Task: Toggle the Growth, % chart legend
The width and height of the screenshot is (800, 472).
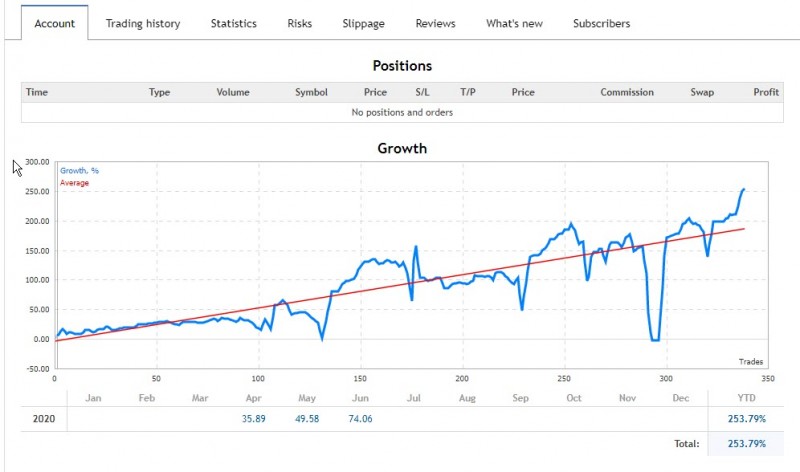Action: [x=79, y=171]
